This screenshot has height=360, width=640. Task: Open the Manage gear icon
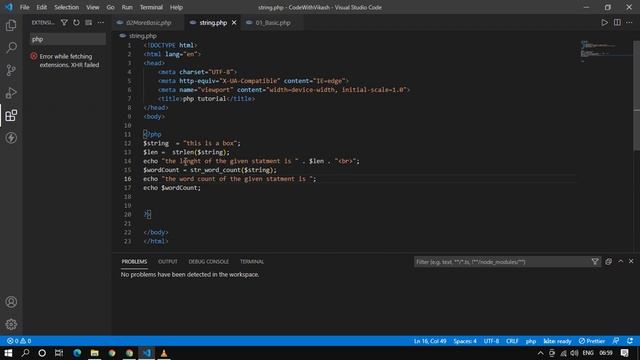[11, 324]
